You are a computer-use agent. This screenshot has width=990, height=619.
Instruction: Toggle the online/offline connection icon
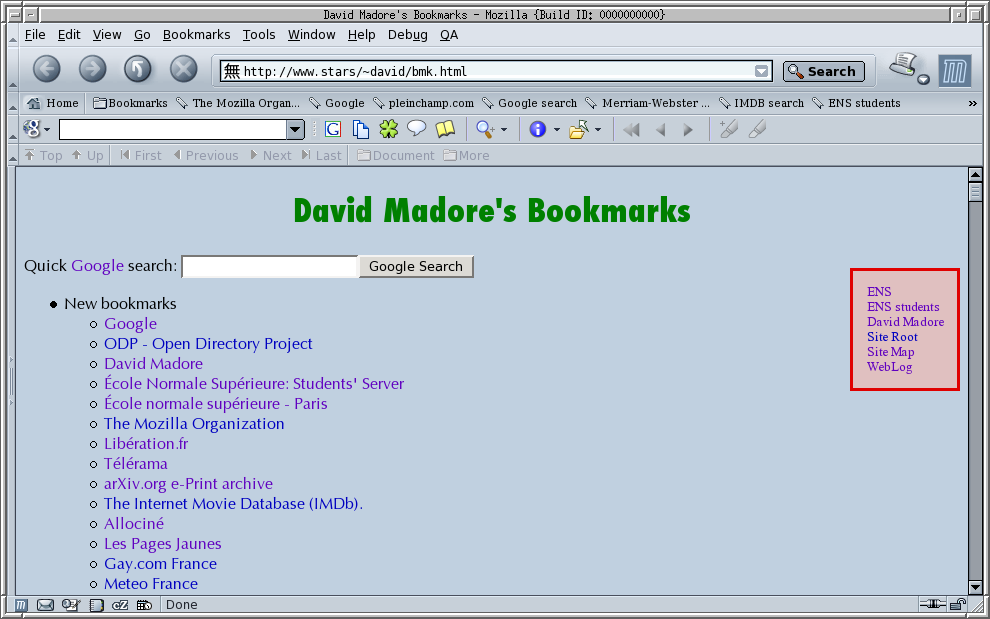[x=932, y=605]
